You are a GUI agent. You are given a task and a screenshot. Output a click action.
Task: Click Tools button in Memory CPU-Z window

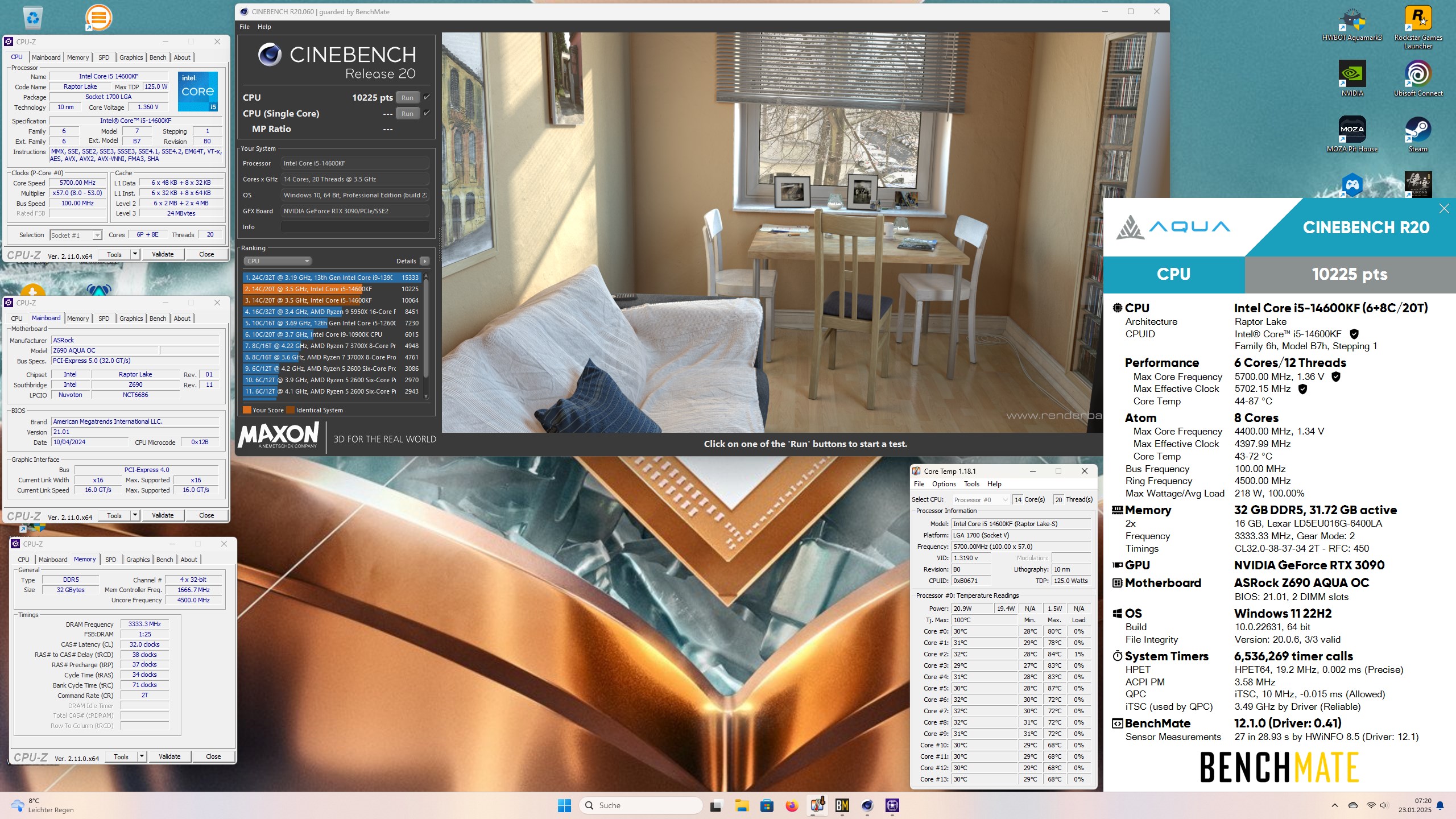121,756
